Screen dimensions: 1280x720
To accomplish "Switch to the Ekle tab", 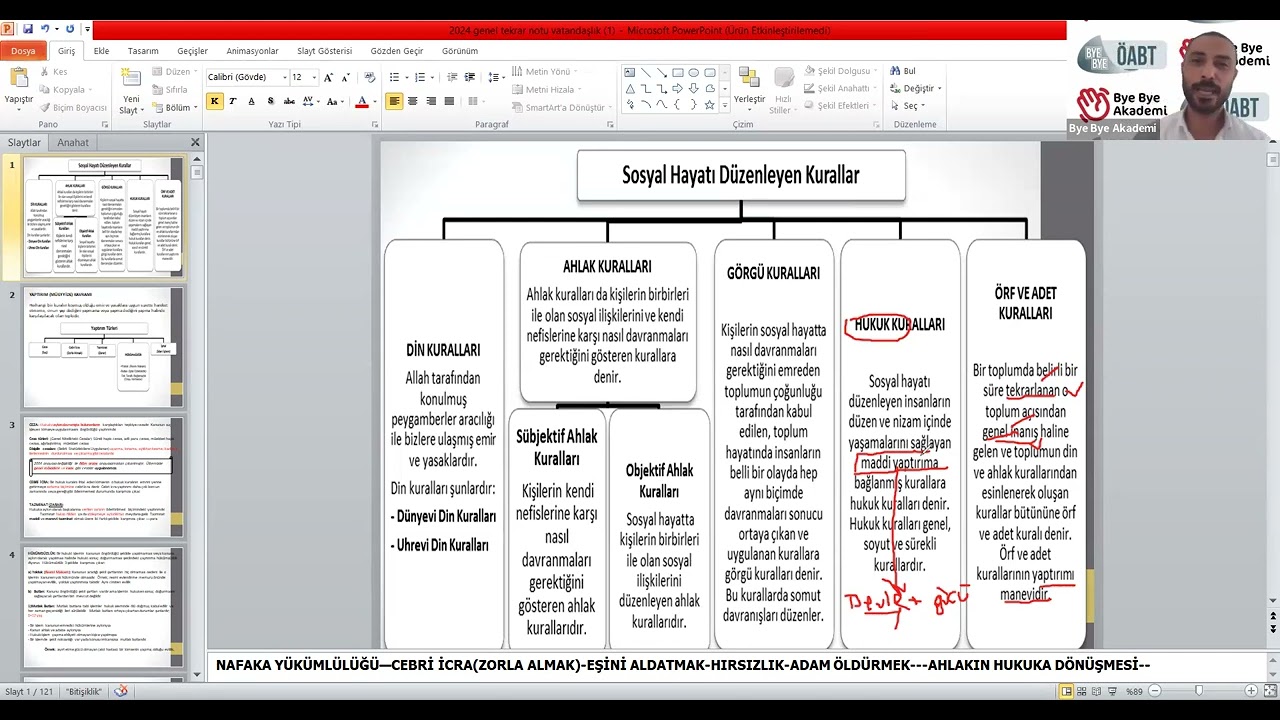I will (x=101, y=51).
